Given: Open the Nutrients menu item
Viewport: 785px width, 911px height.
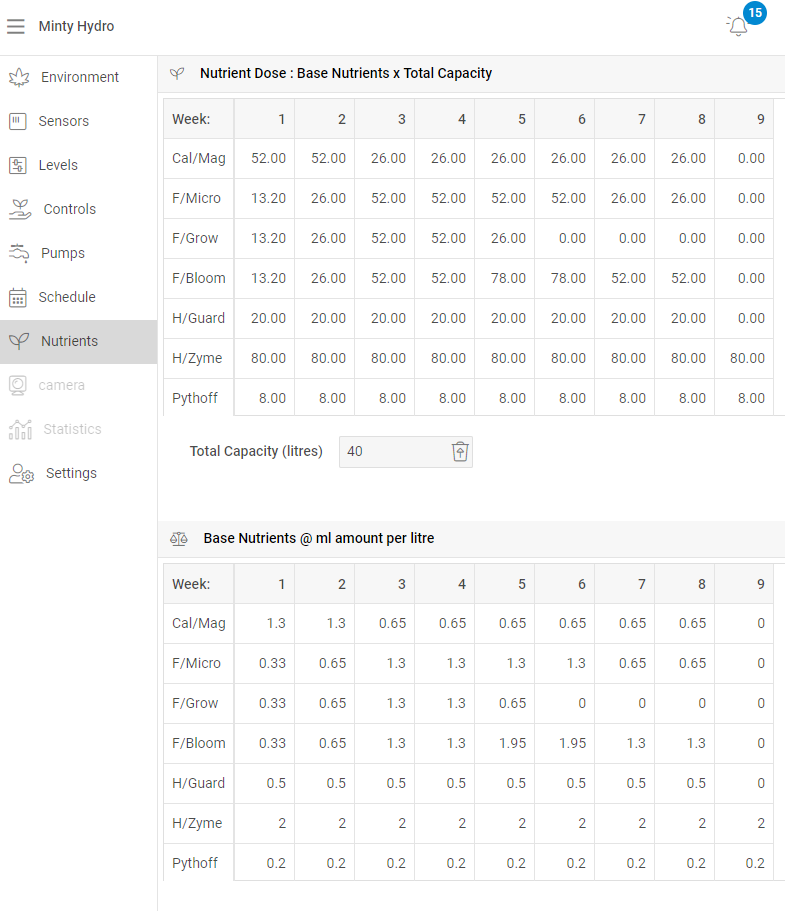Looking at the screenshot, I should coord(69,341).
